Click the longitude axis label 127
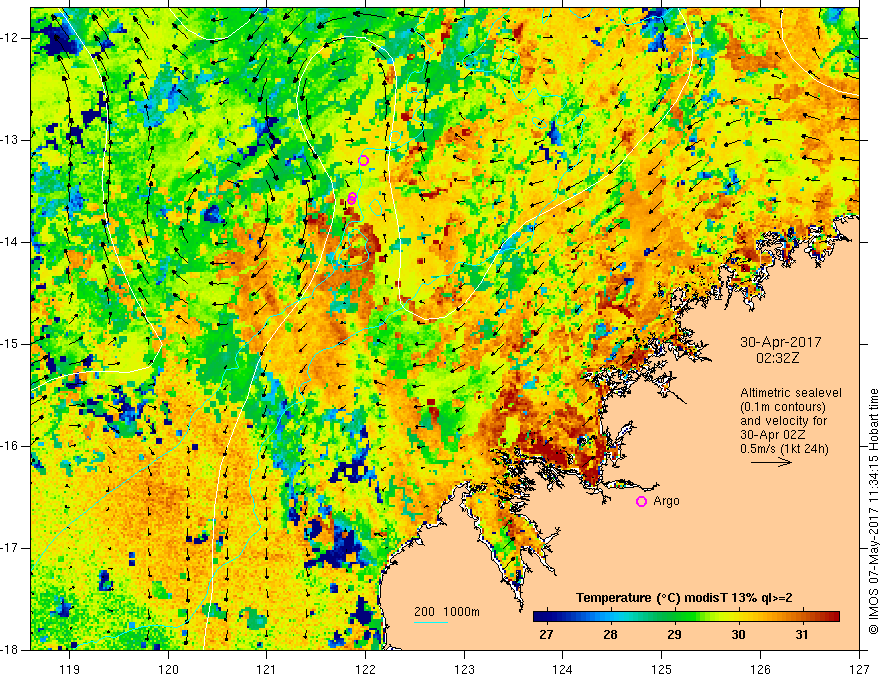The image size is (880, 680). pyautogui.click(x=859, y=669)
